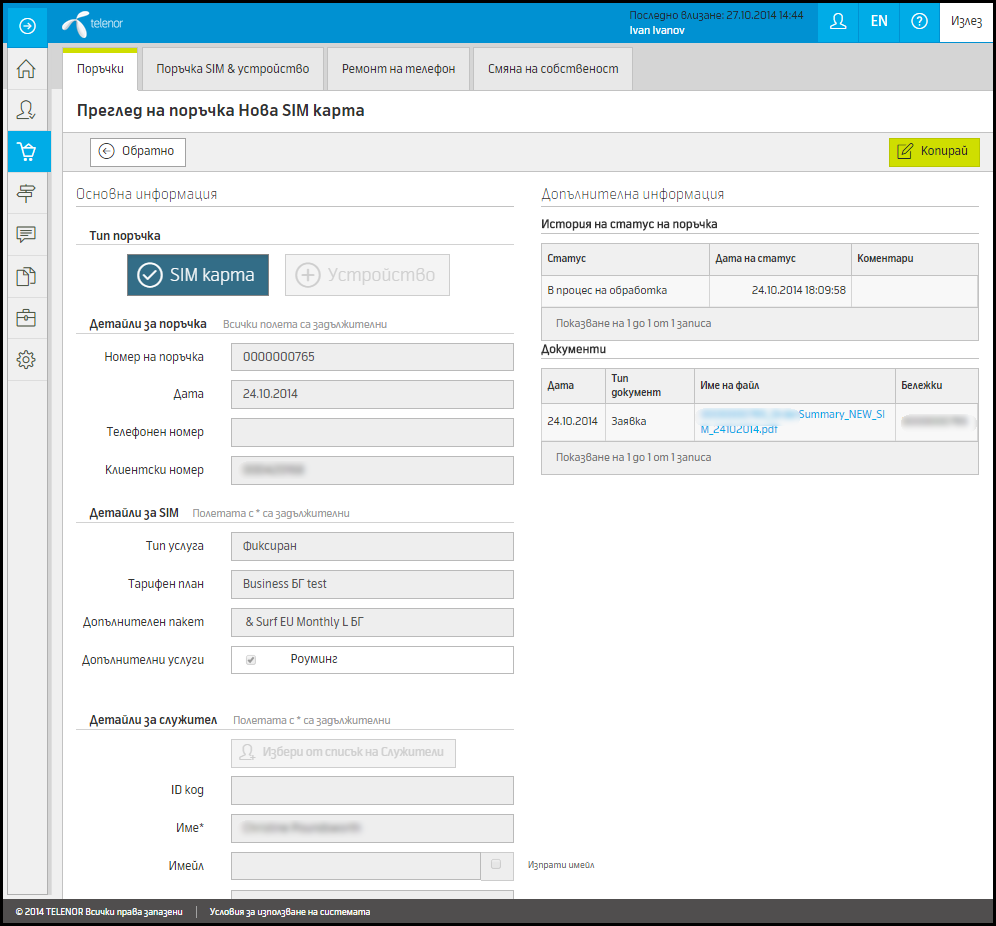Click the Клиентски номер field

(x=372, y=471)
